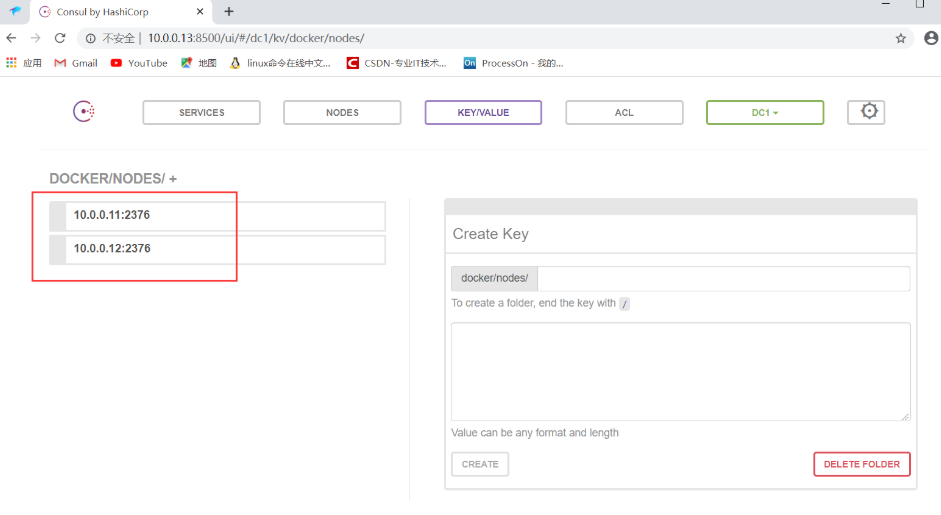This screenshot has height=515, width=941.
Task: Open the apps grid bookmark icon
Action: [x=11, y=63]
